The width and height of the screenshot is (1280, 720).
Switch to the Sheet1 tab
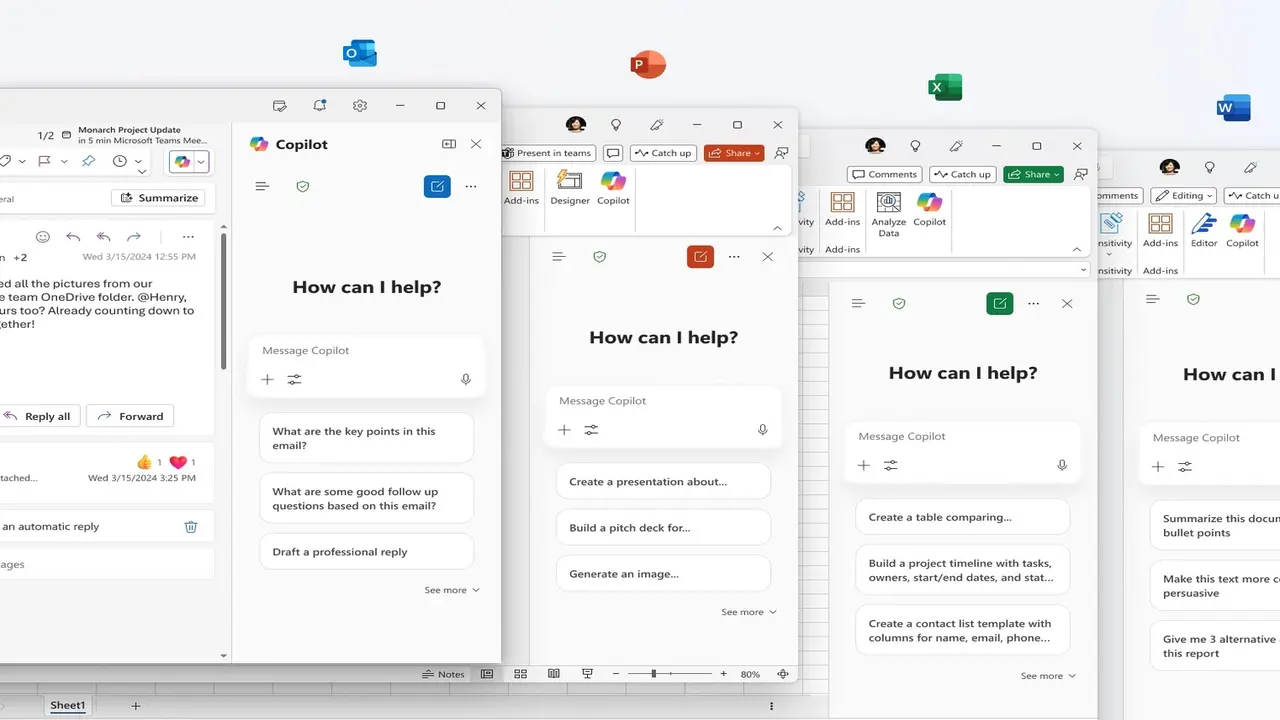pos(67,705)
